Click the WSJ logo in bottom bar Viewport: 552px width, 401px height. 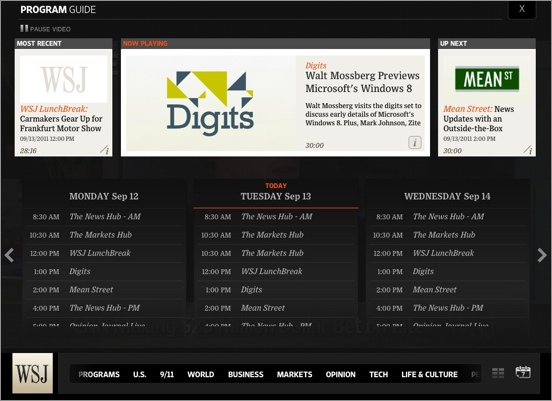coord(32,373)
